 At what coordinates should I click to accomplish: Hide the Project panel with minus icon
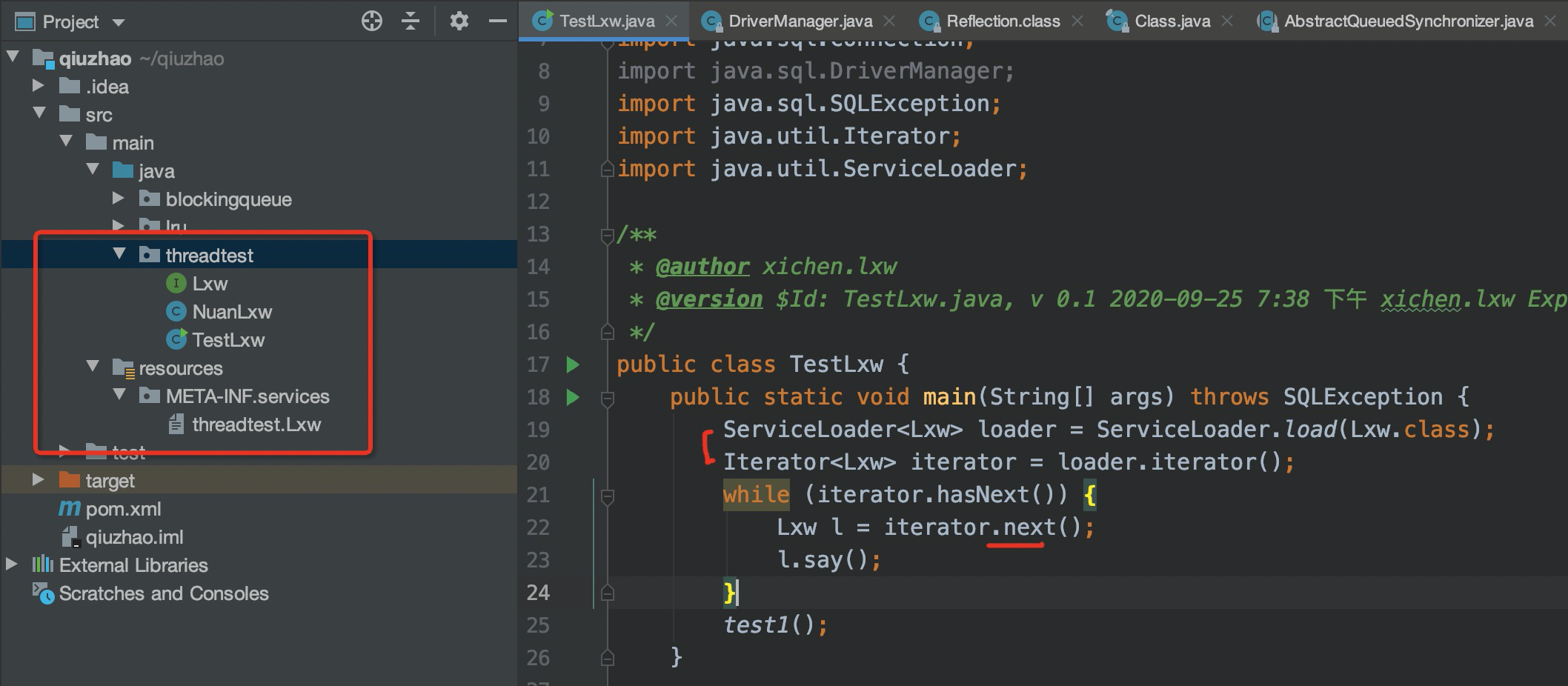(x=498, y=21)
